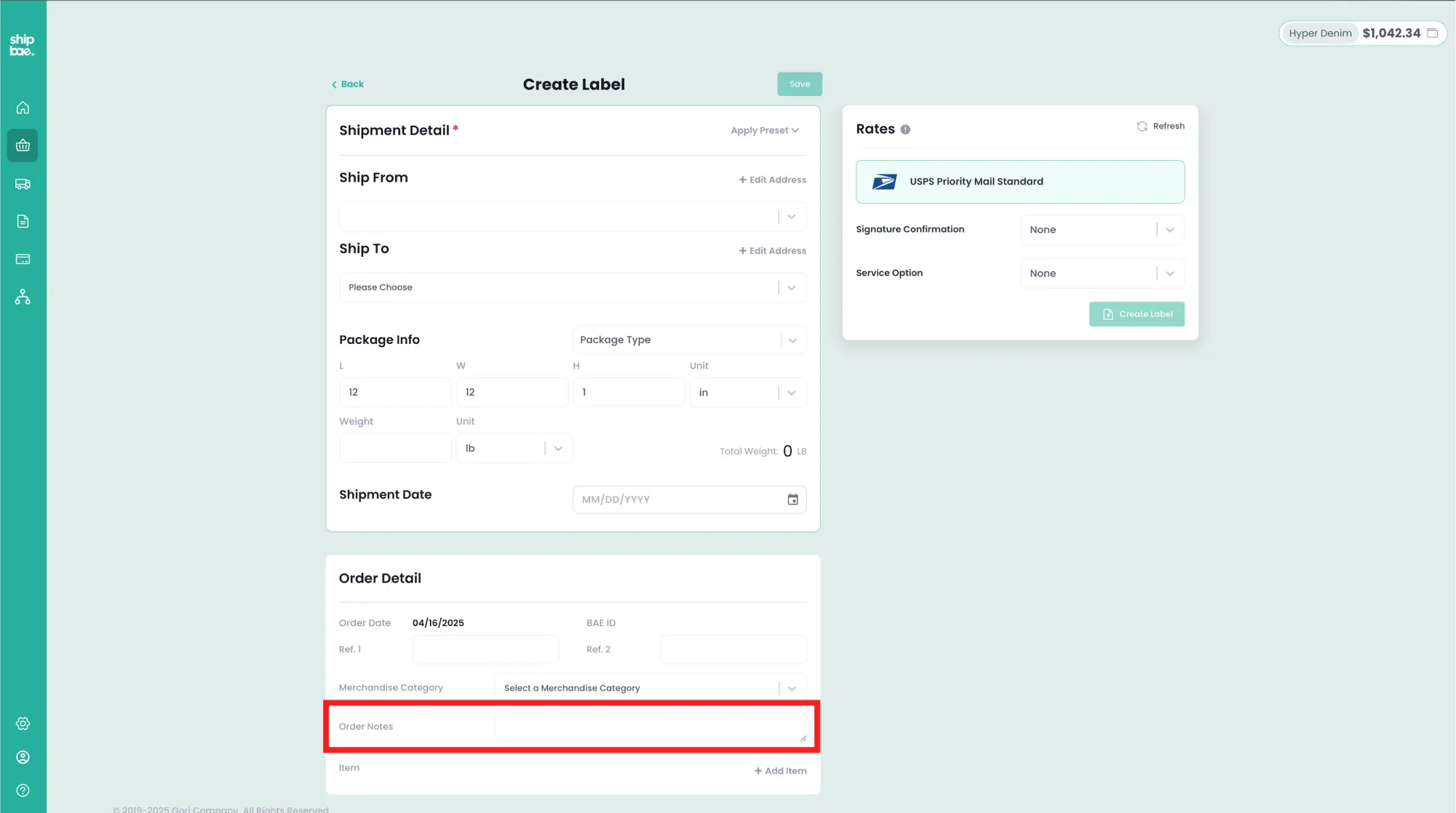Click the Ref. 2 input field
This screenshot has width=1456, height=813.
[x=733, y=649]
